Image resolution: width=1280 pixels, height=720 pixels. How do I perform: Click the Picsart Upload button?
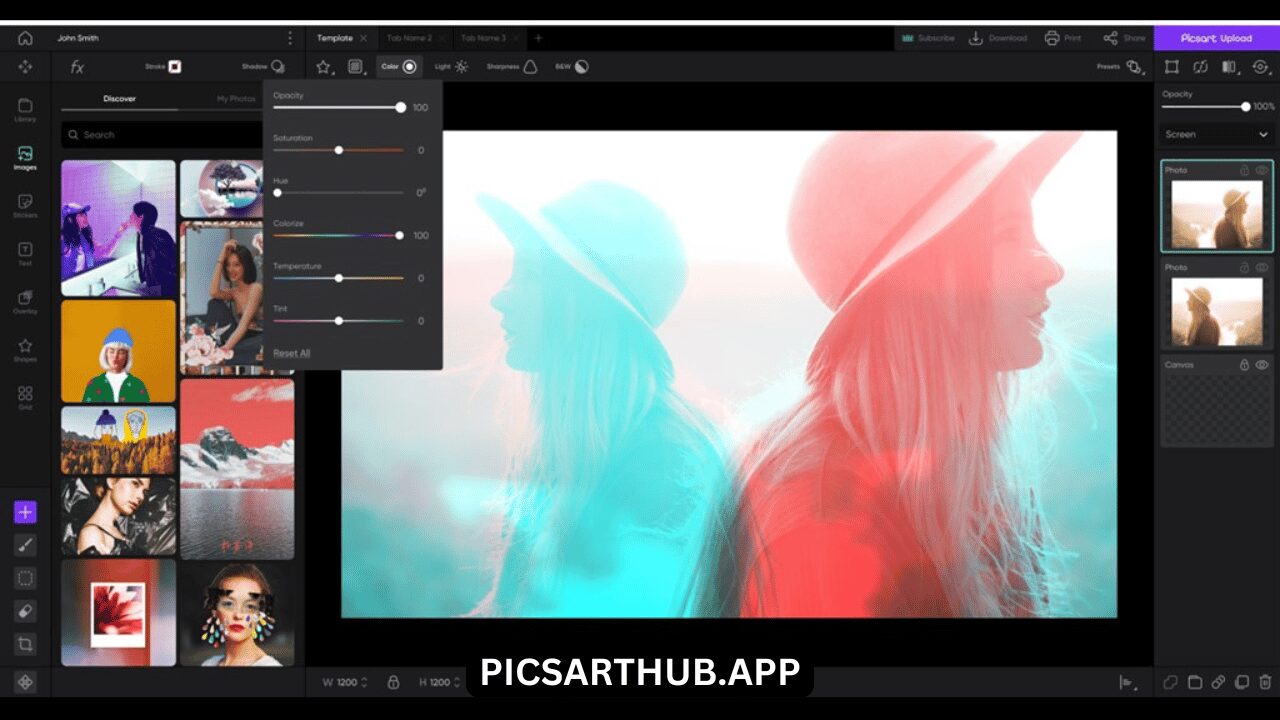point(1216,38)
